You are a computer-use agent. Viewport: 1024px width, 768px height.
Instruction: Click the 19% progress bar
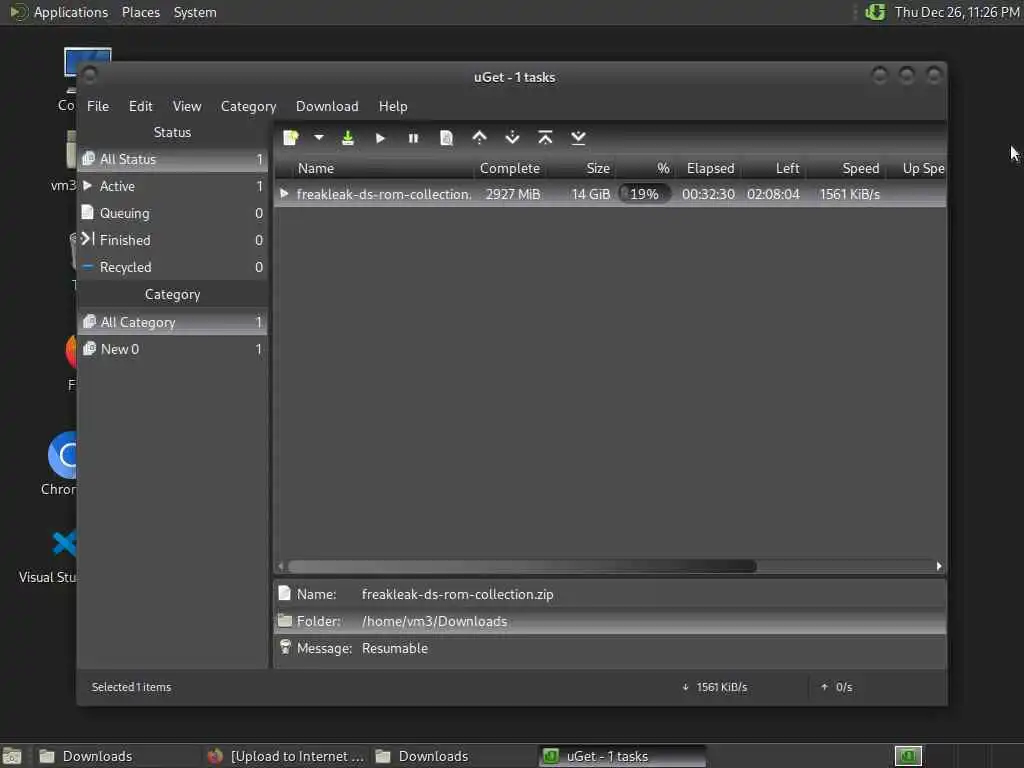[644, 194]
